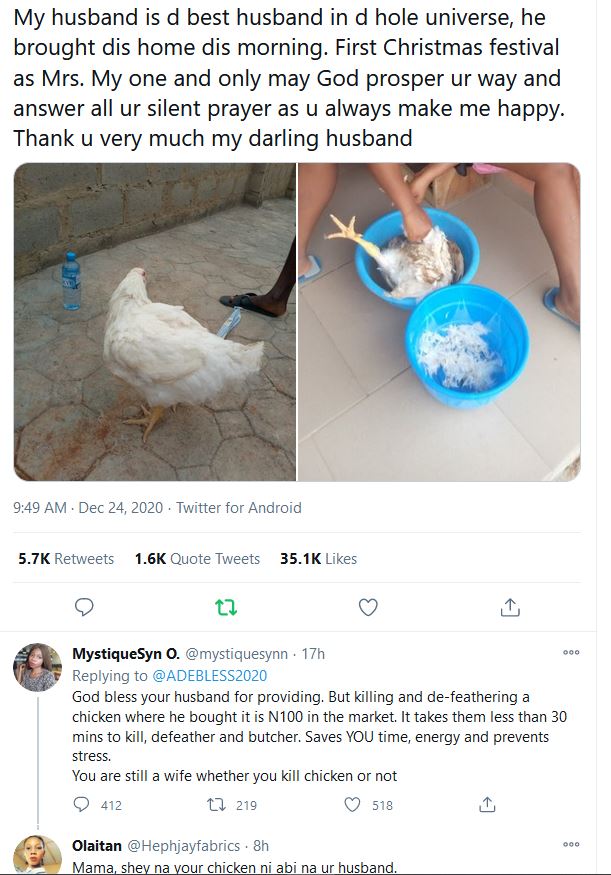This screenshot has width=611, height=875.
Task: Show the 35.1K Likes list
Action: (318, 559)
